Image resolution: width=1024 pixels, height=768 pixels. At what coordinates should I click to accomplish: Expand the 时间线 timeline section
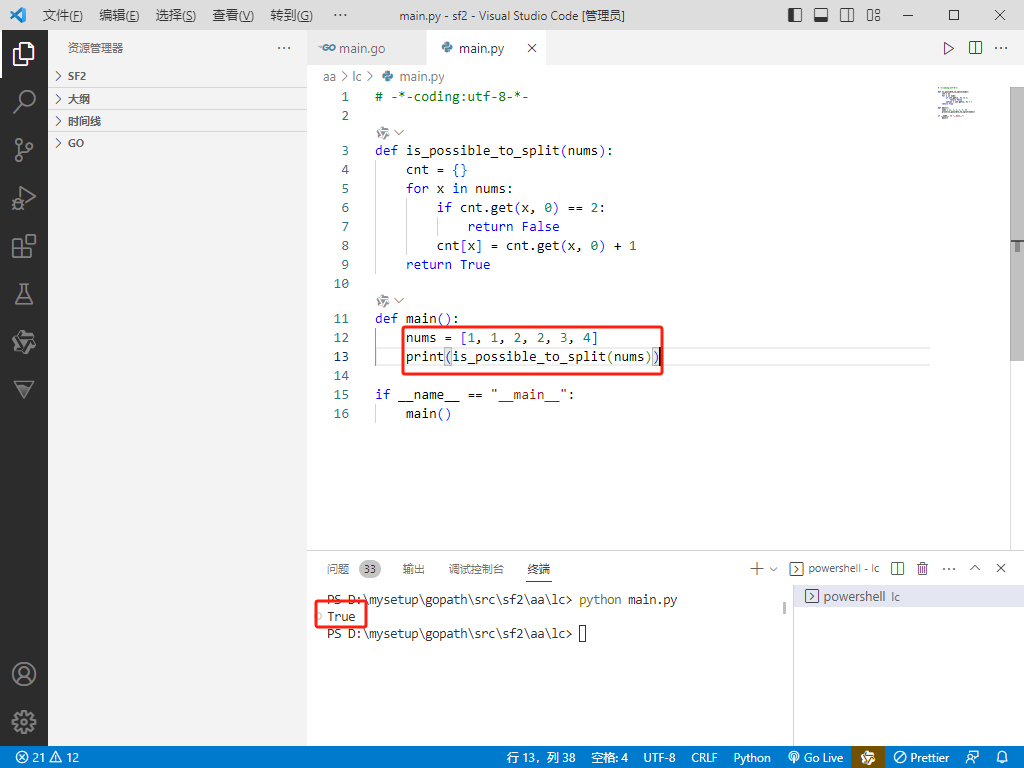[178, 121]
